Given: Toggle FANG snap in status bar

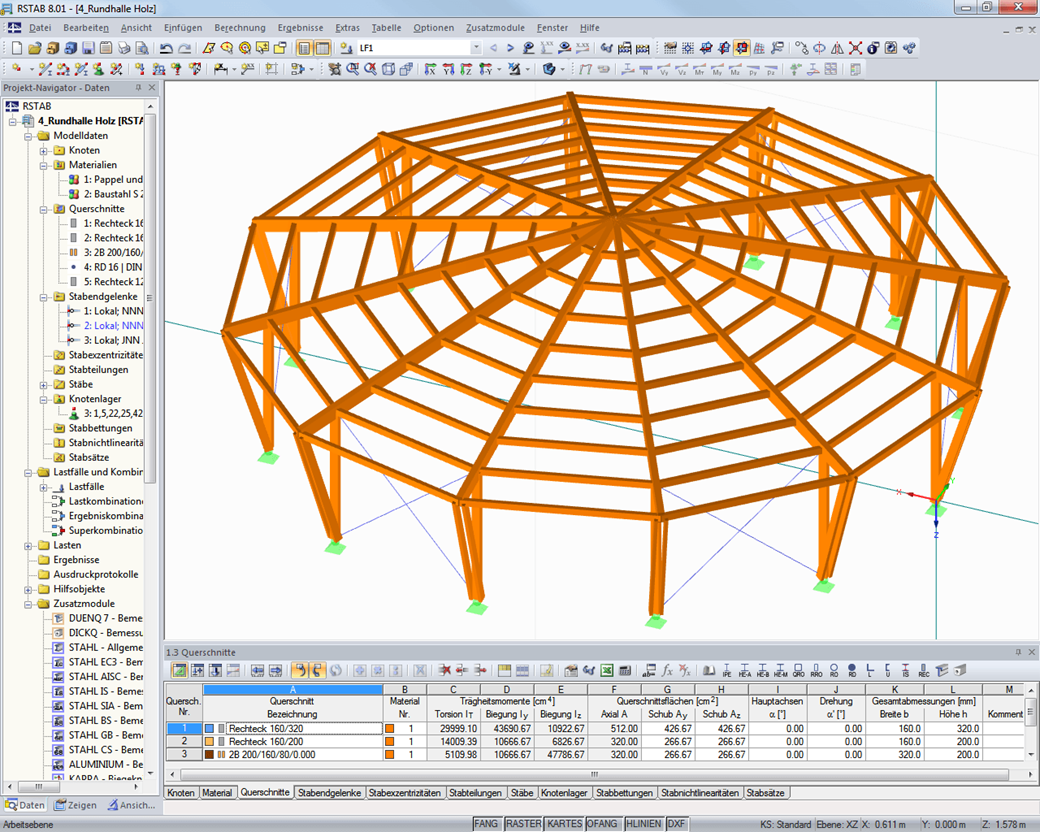Looking at the screenshot, I should [486, 823].
